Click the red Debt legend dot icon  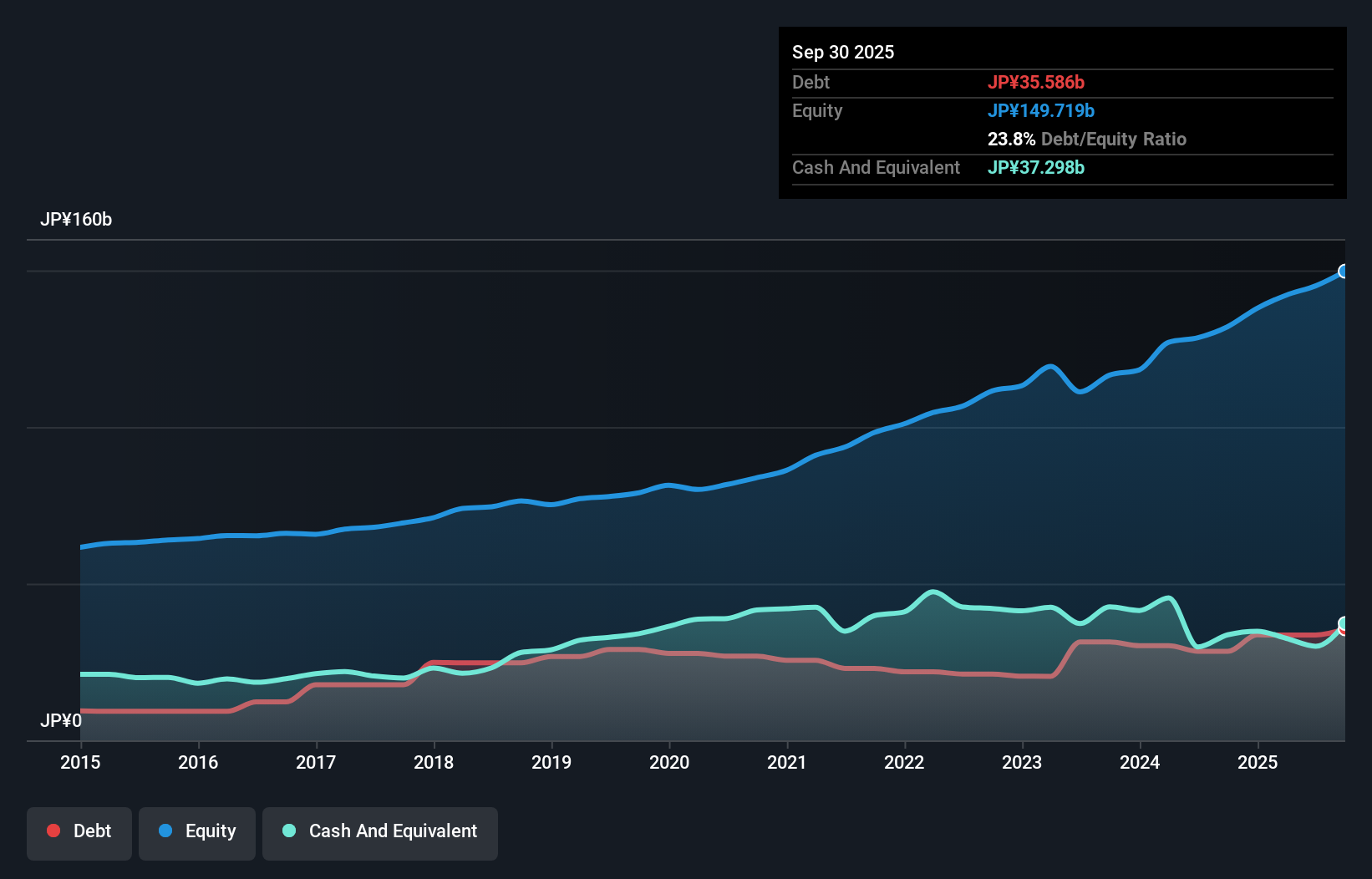click(52, 831)
